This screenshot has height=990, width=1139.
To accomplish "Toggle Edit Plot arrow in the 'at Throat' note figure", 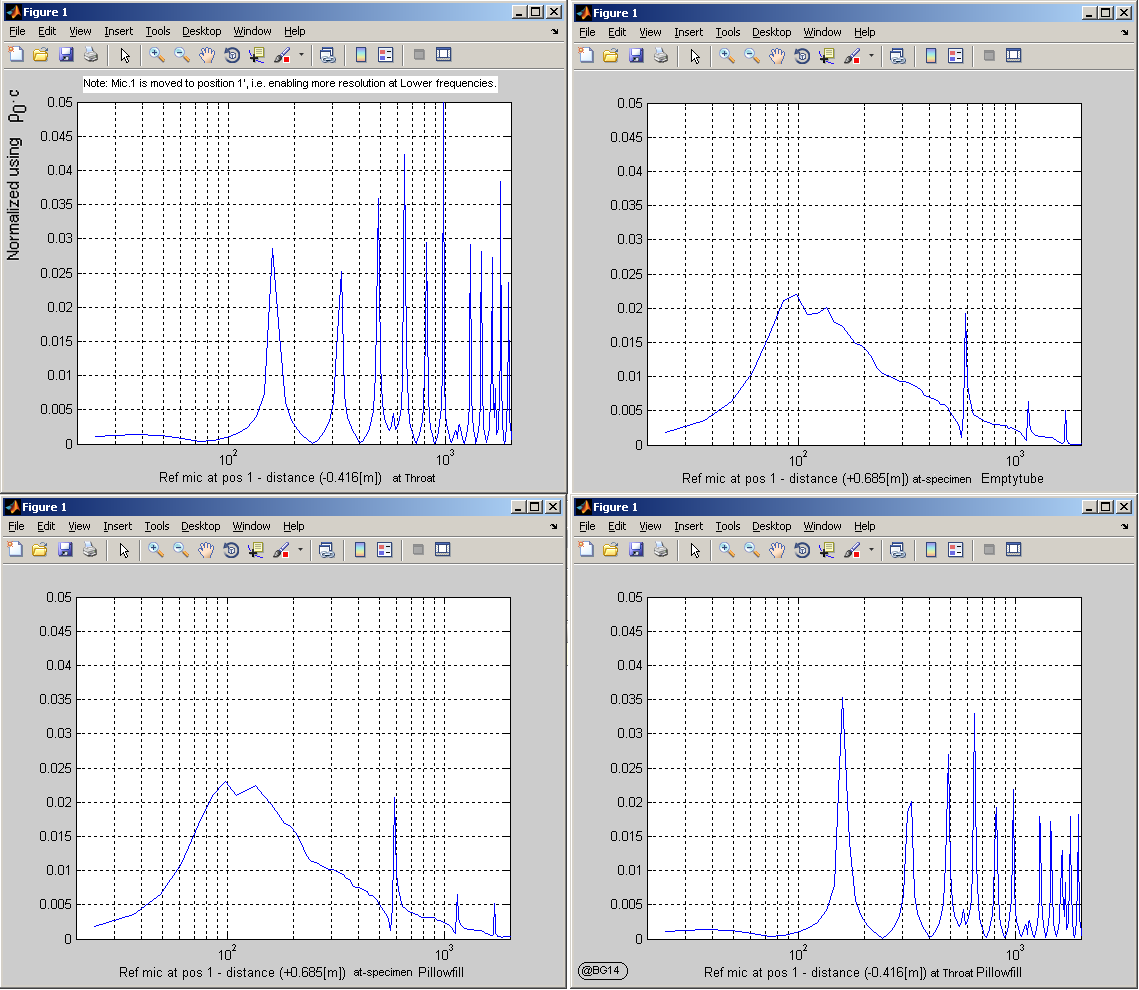I will click(x=125, y=55).
